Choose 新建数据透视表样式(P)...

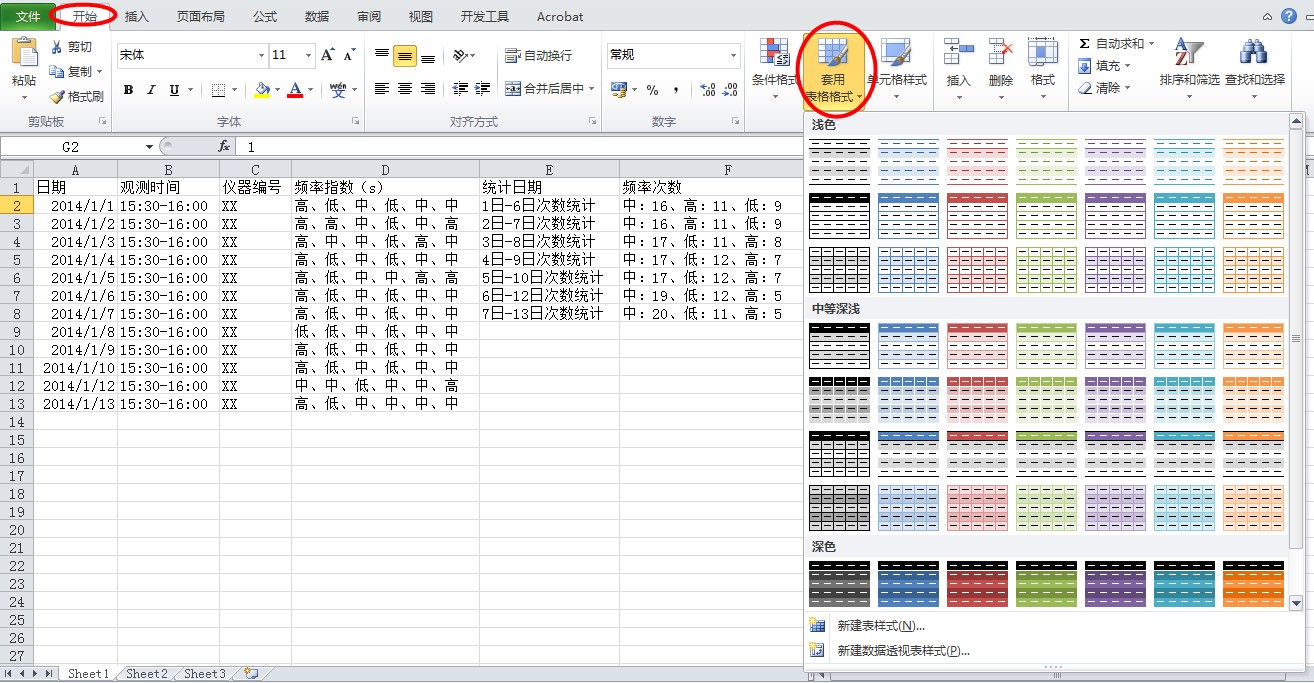904,651
